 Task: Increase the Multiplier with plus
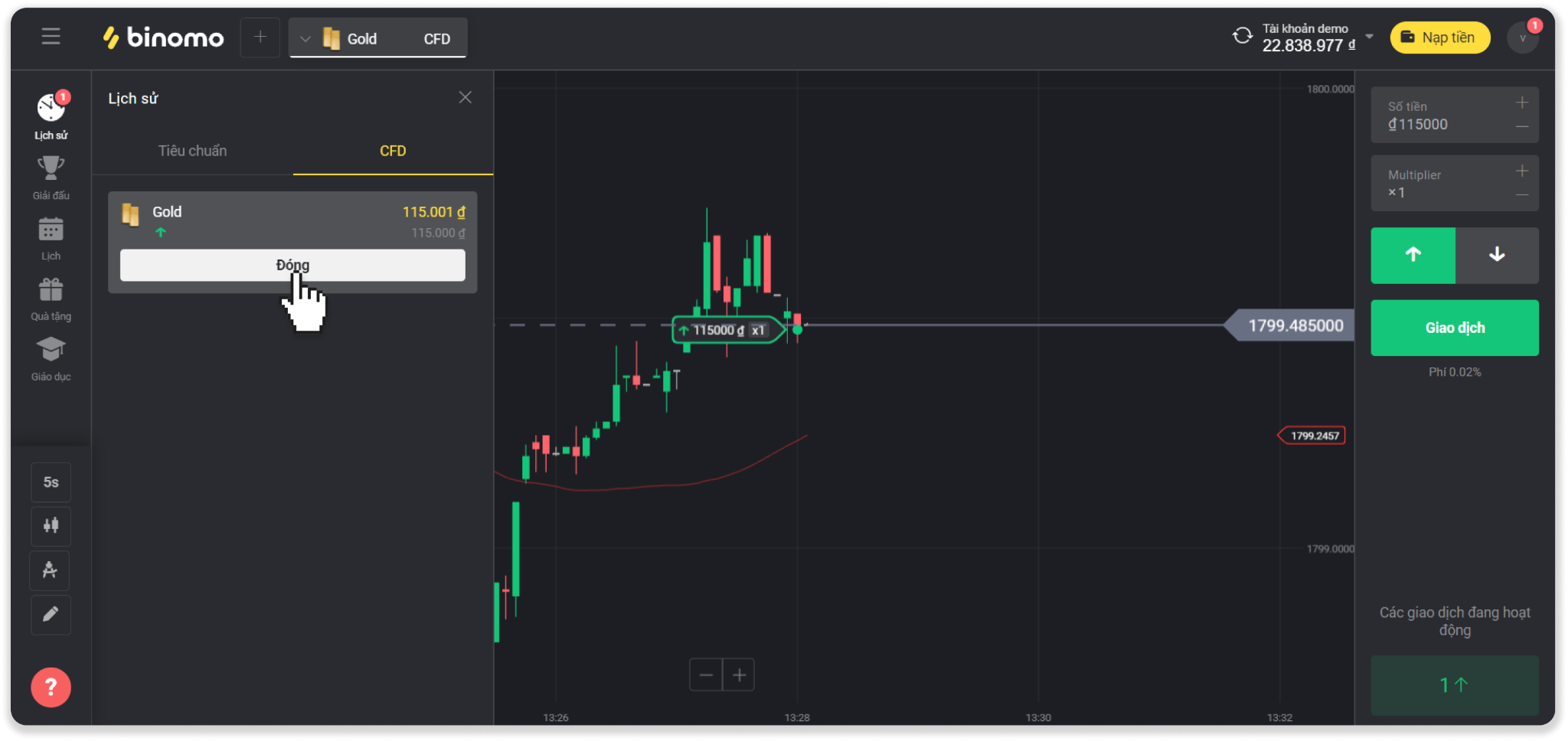pyautogui.click(x=1522, y=171)
